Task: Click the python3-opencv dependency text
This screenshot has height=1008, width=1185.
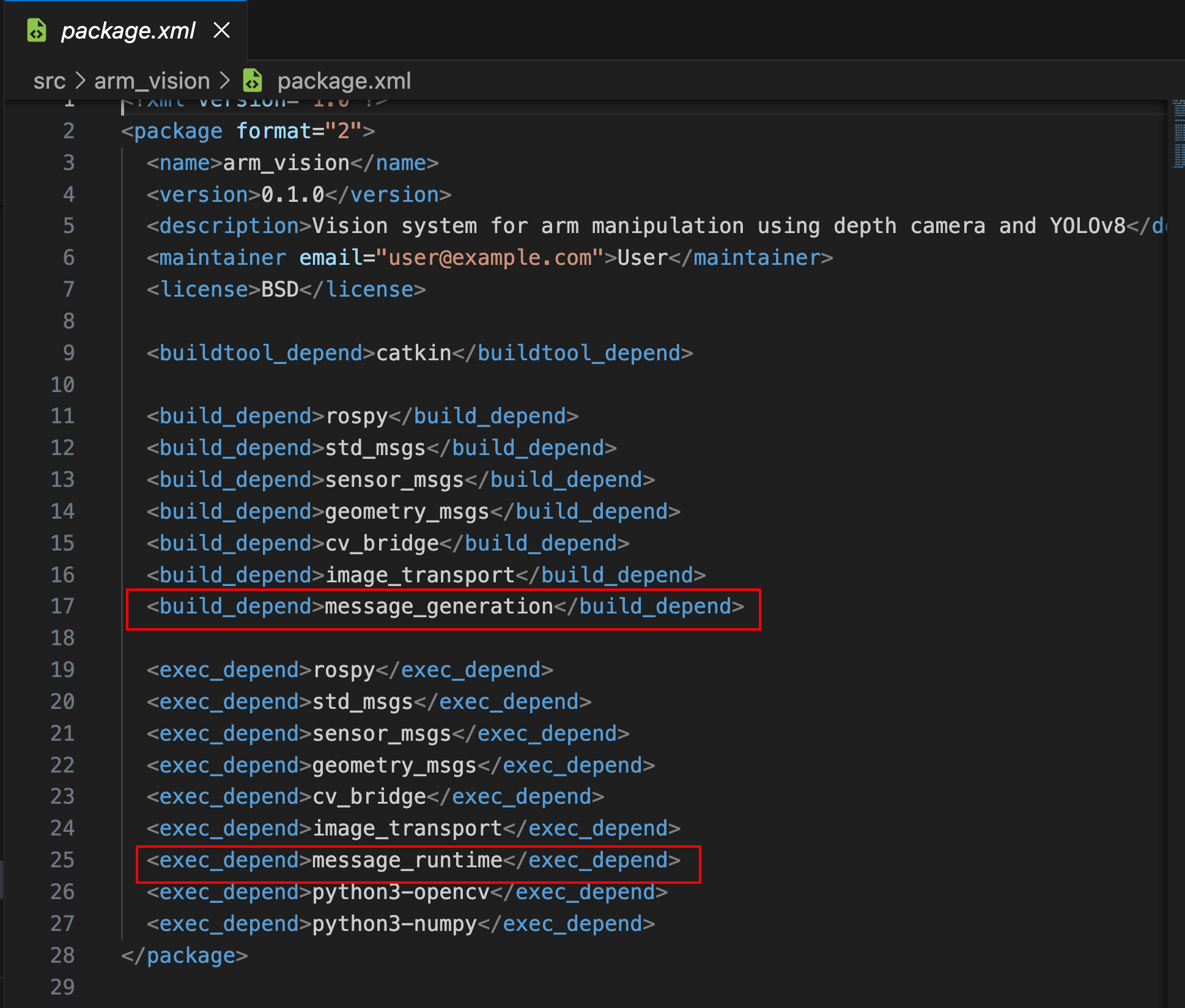Action: tap(401, 892)
